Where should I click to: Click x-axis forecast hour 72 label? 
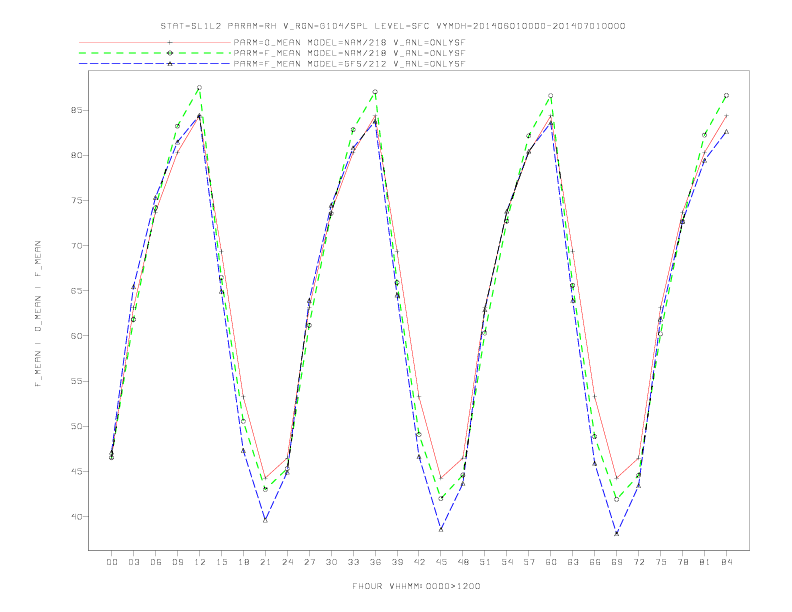pyautogui.click(x=639, y=562)
